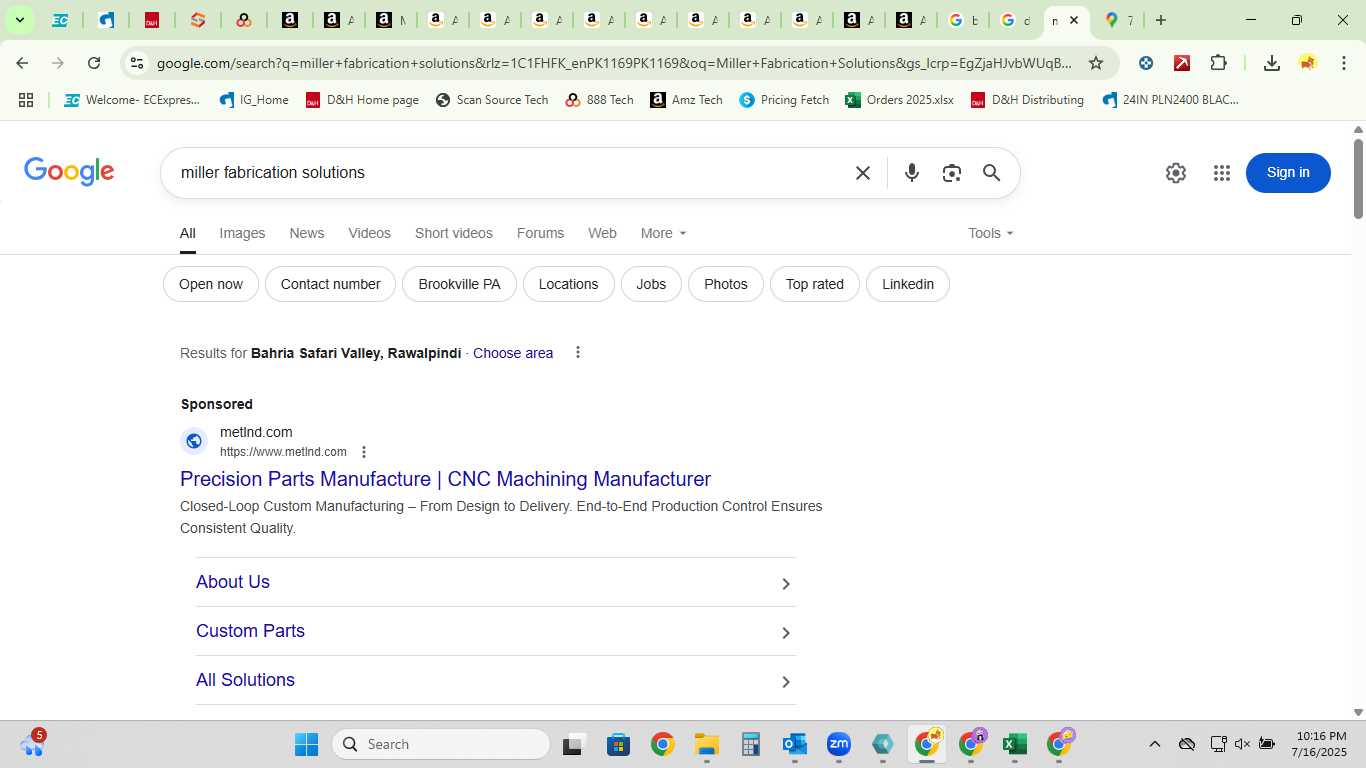
Task: View site information icon in address bar
Action: point(137,63)
